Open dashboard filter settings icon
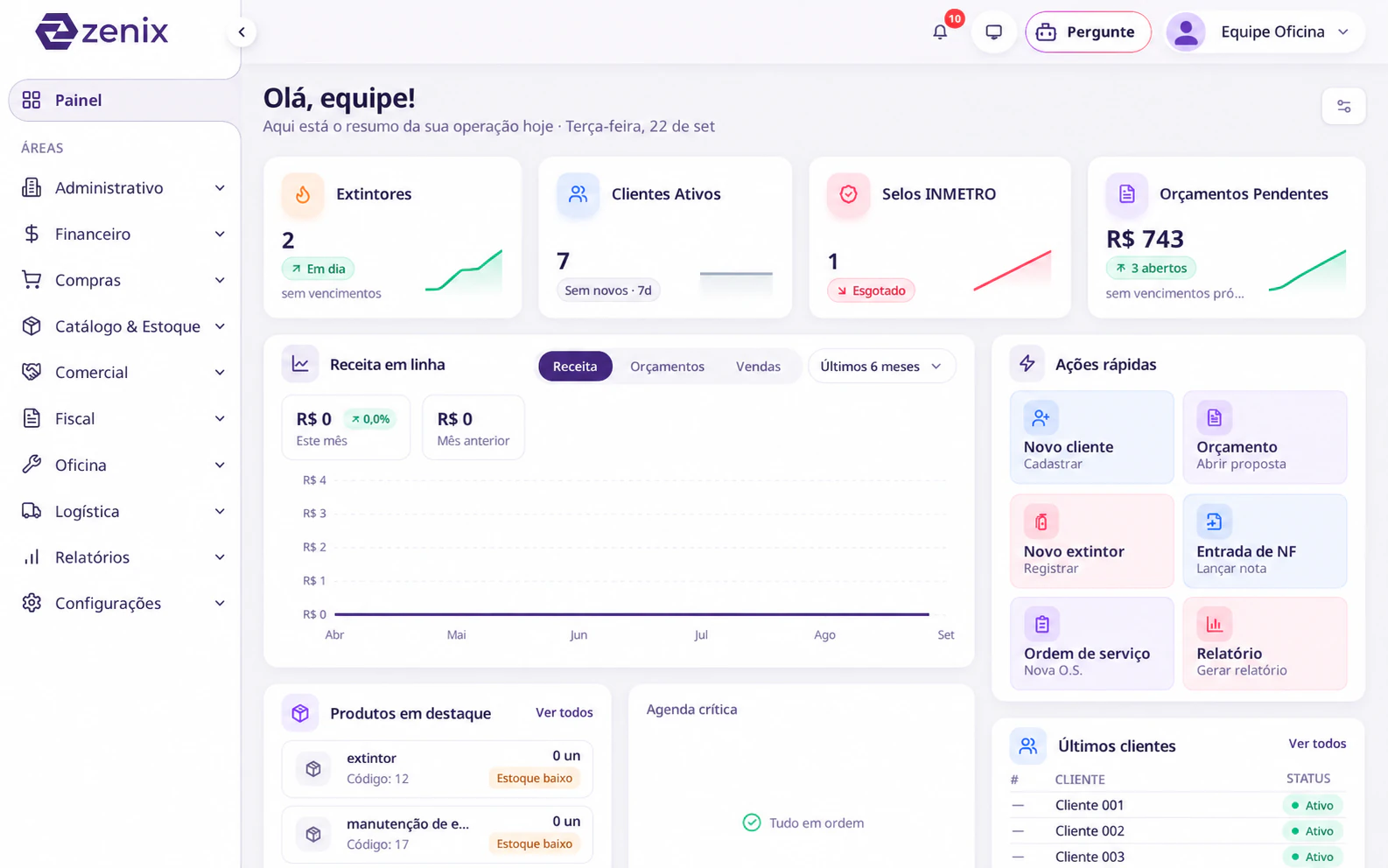This screenshot has height=868, width=1388. tap(1343, 107)
